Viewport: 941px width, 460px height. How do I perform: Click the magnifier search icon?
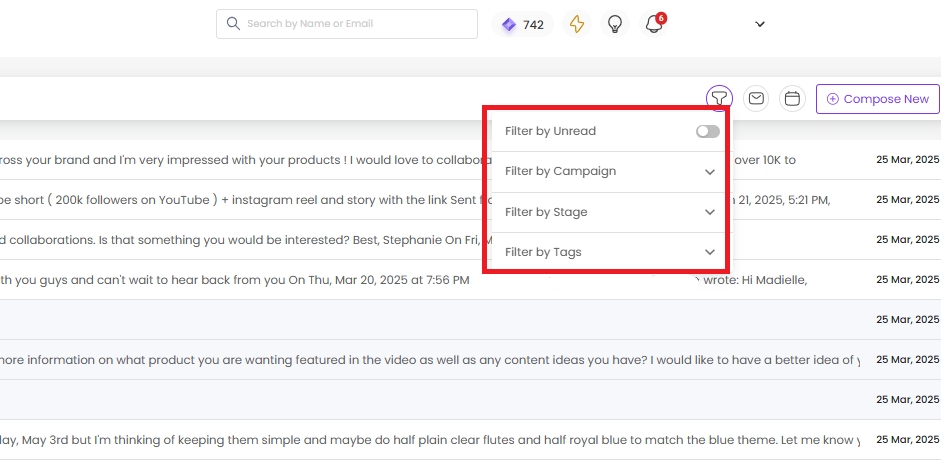click(233, 24)
